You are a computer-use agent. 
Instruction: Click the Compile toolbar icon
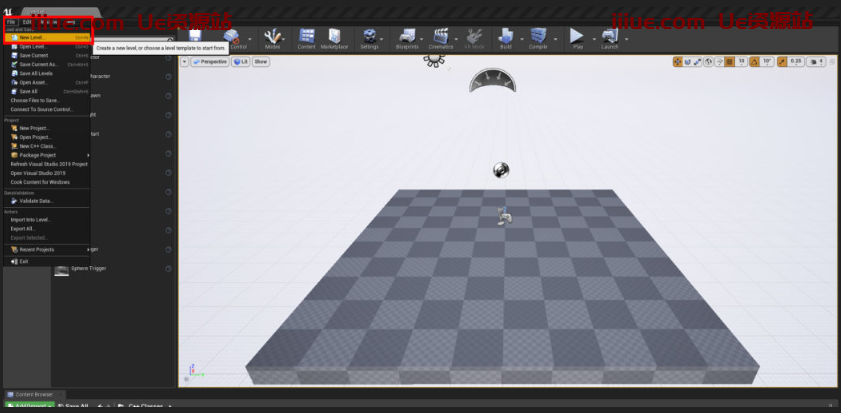(x=539, y=38)
